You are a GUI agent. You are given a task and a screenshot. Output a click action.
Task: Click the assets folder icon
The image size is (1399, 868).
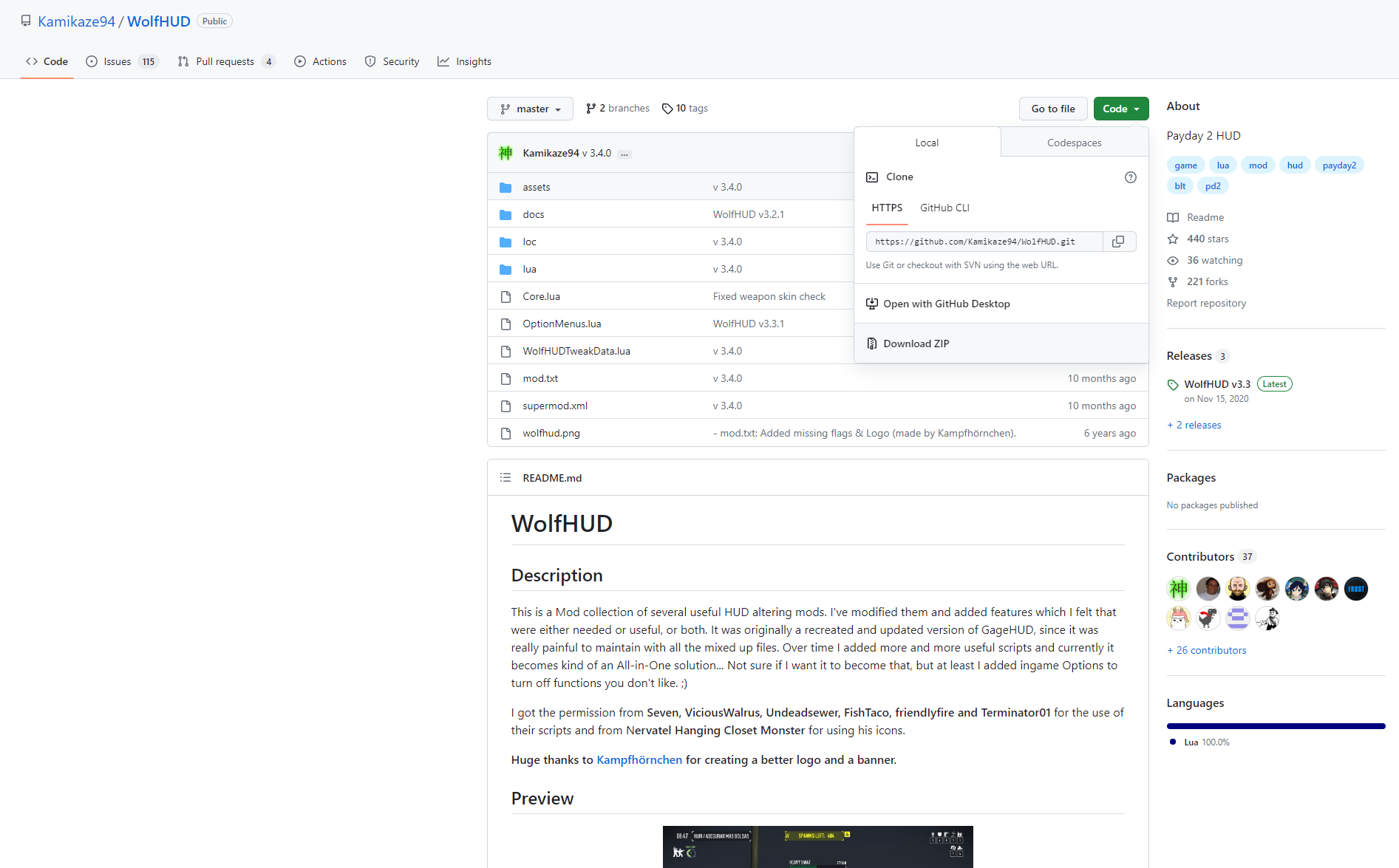click(x=506, y=188)
